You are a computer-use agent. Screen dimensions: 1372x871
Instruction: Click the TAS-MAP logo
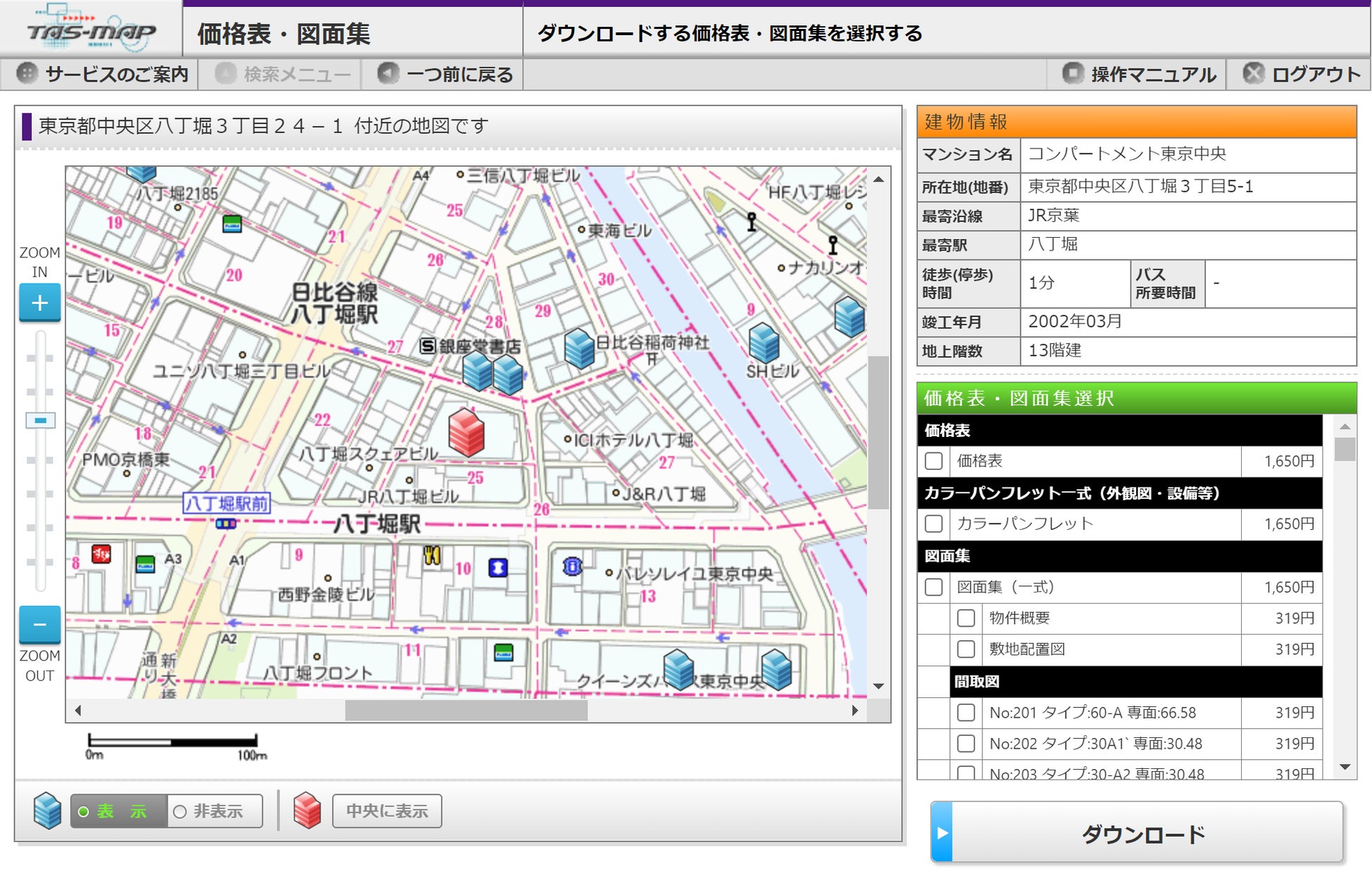(91, 31)
